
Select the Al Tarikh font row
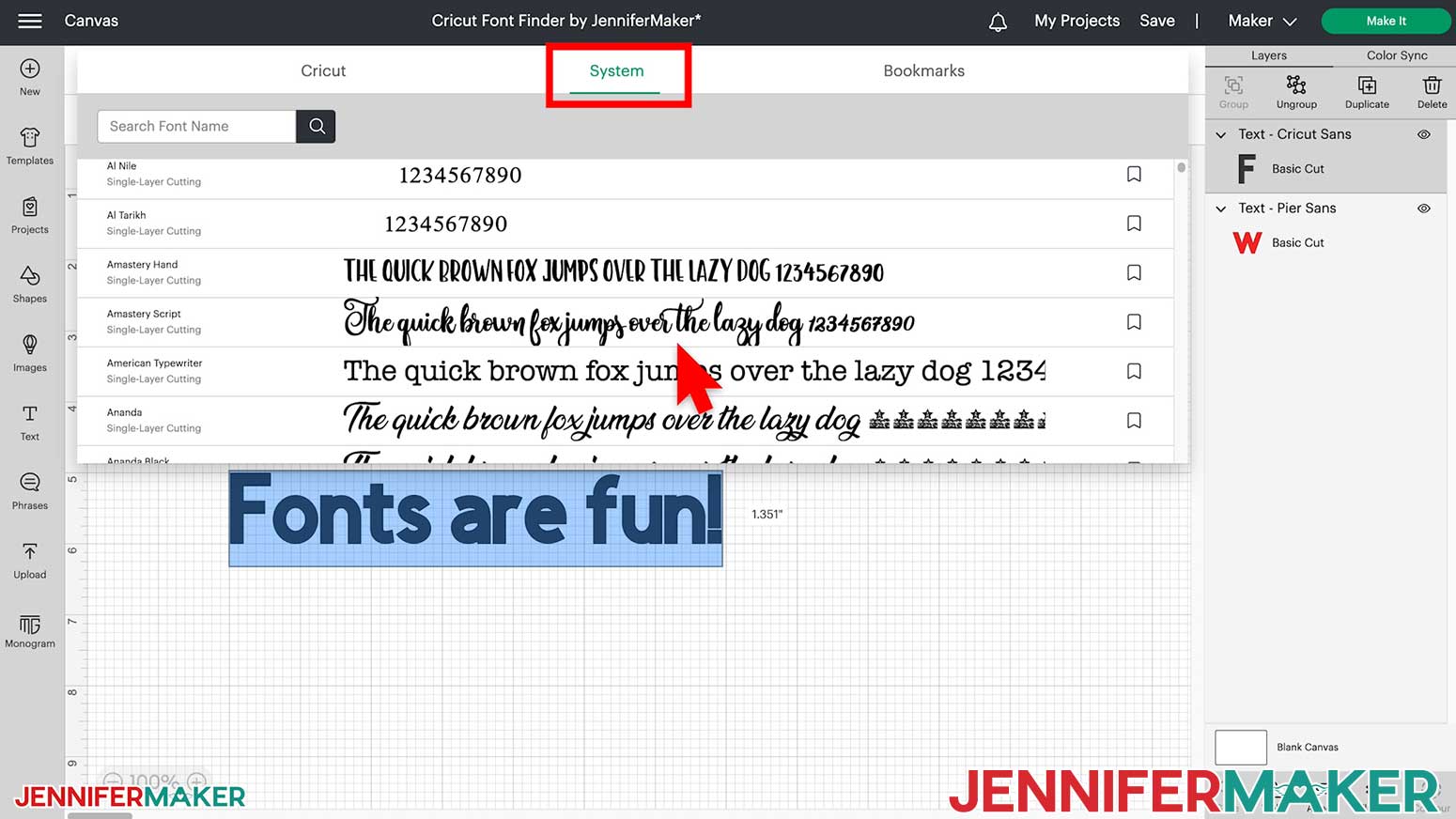coord(626,224)
